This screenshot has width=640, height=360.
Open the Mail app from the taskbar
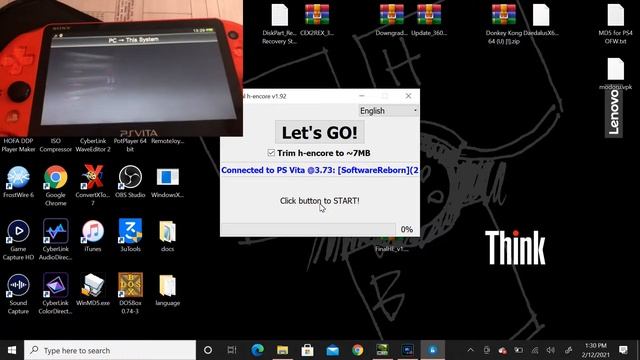pos(333,350)
